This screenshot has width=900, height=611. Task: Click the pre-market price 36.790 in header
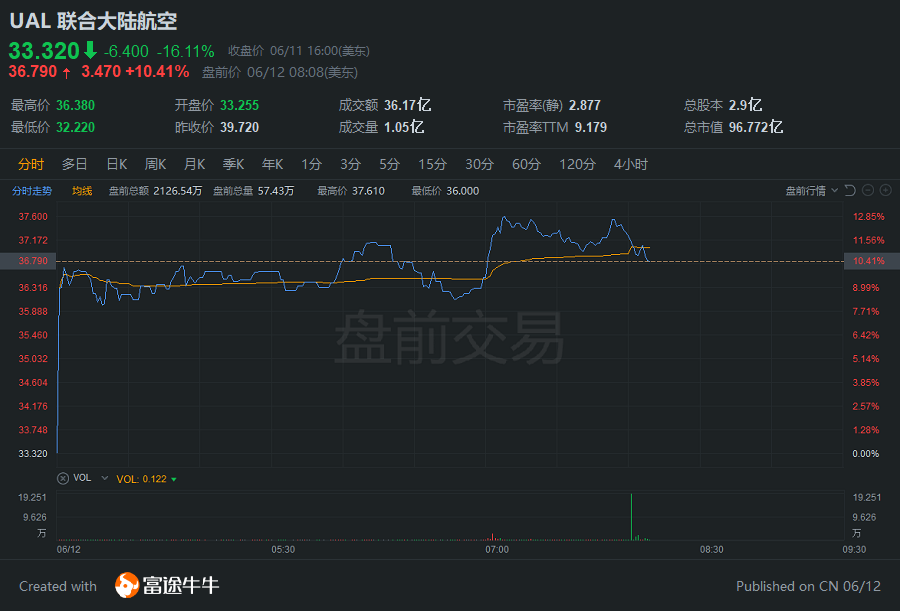(x=33, y=72)
